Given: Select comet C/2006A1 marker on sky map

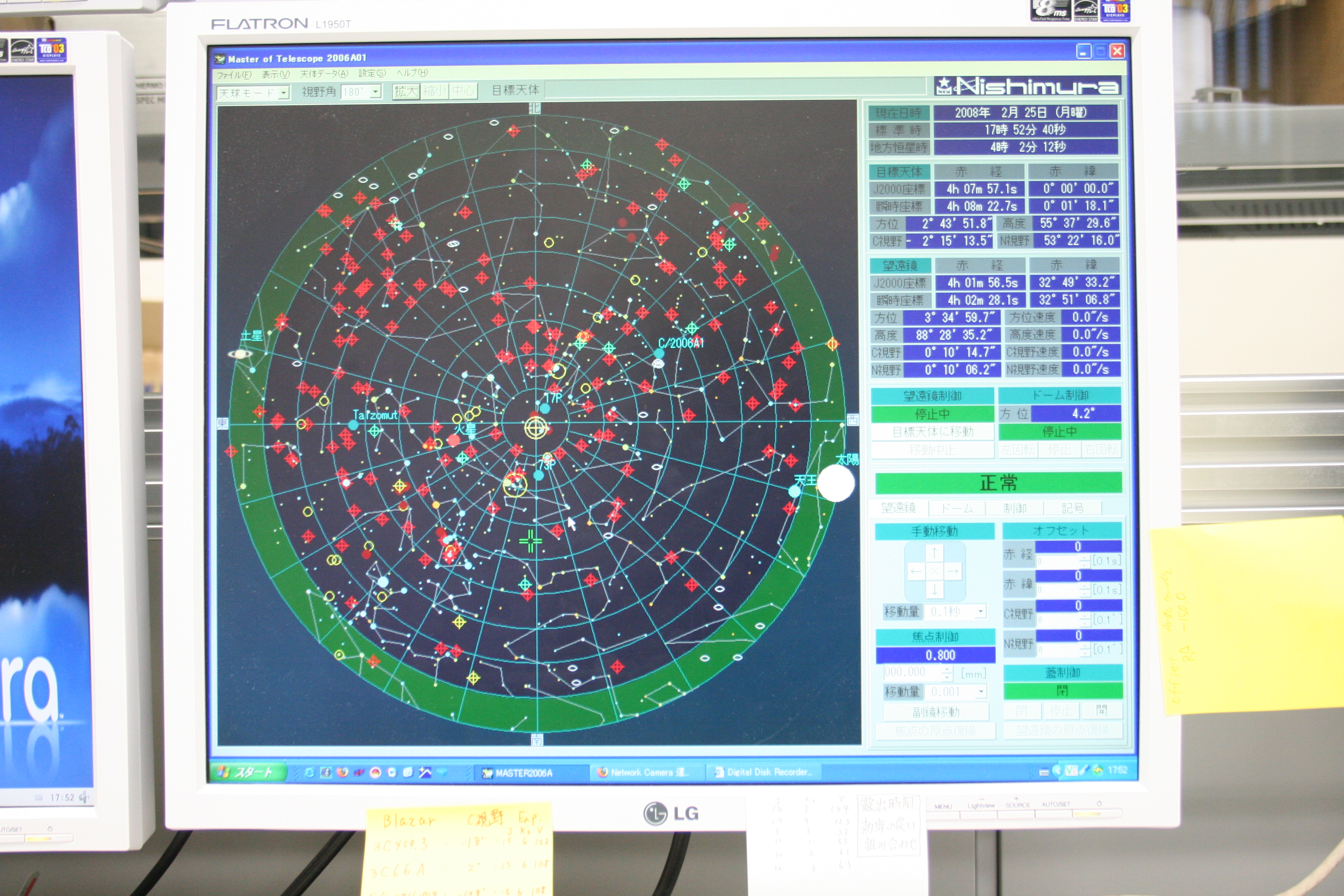Looking at the screenshot, I should (x=658, y=353).
